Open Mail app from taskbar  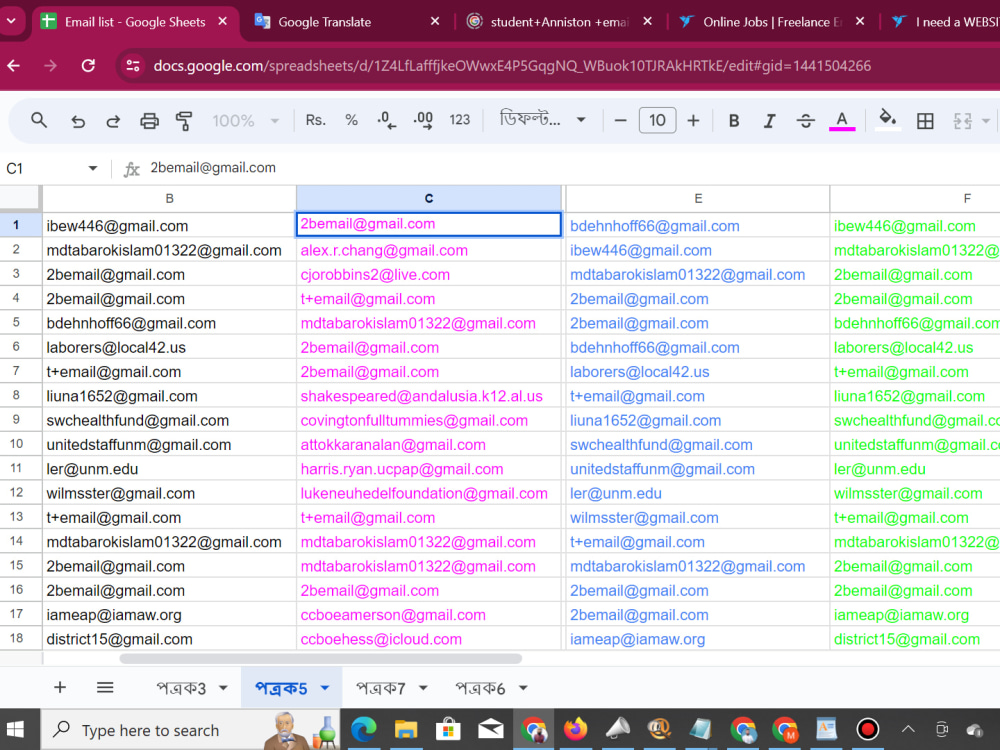pyautogui.click(x=490, y=729)
